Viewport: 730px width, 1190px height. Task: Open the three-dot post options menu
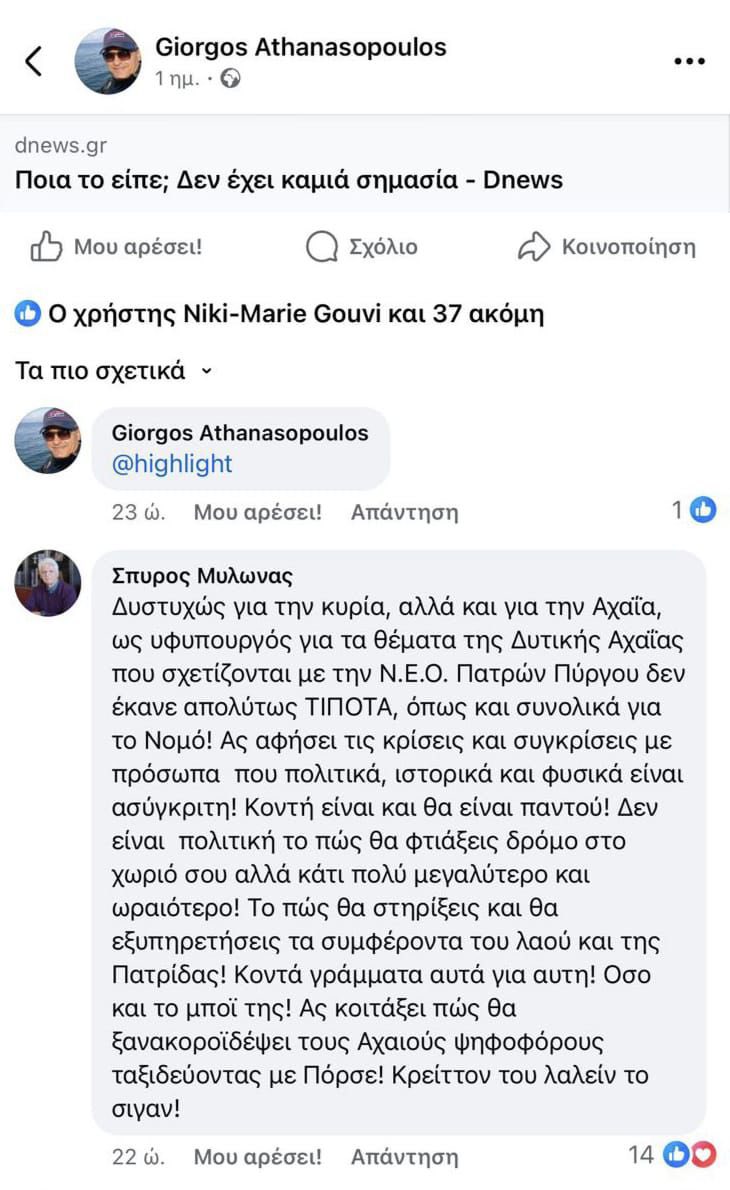click(x=690, y=61)
